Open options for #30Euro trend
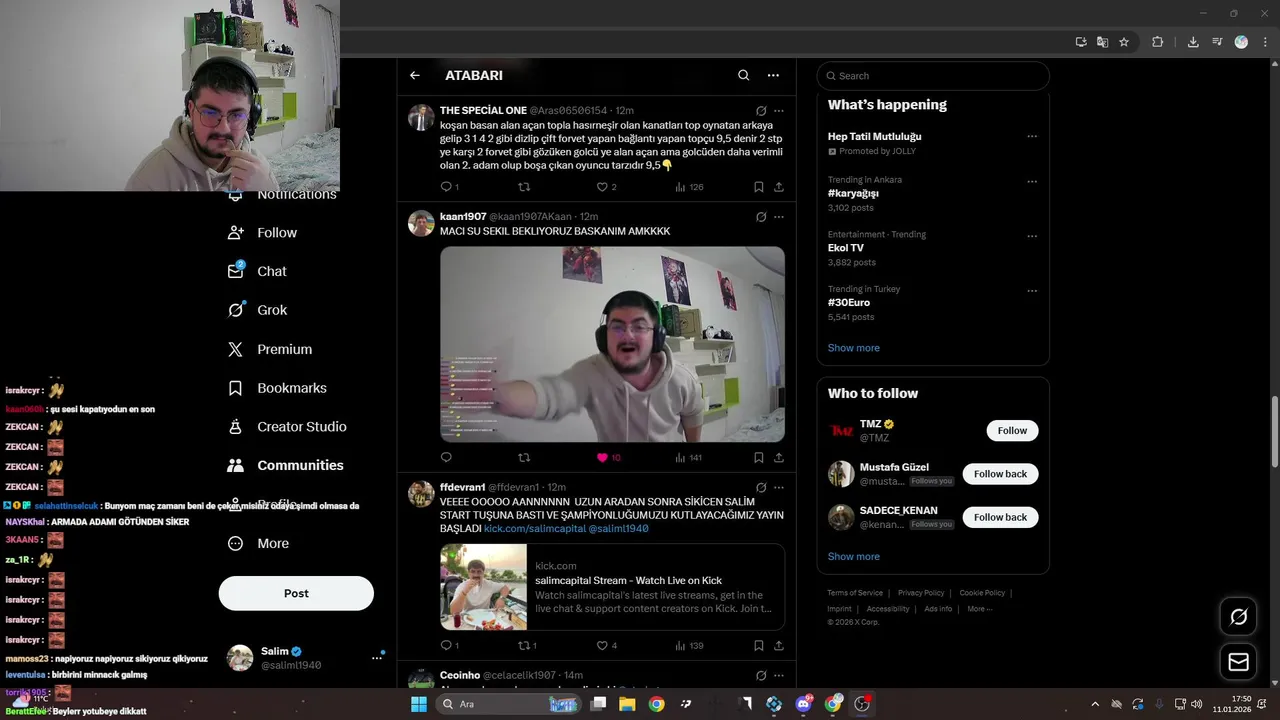 pyautogui.click(x=1032, y=291)
